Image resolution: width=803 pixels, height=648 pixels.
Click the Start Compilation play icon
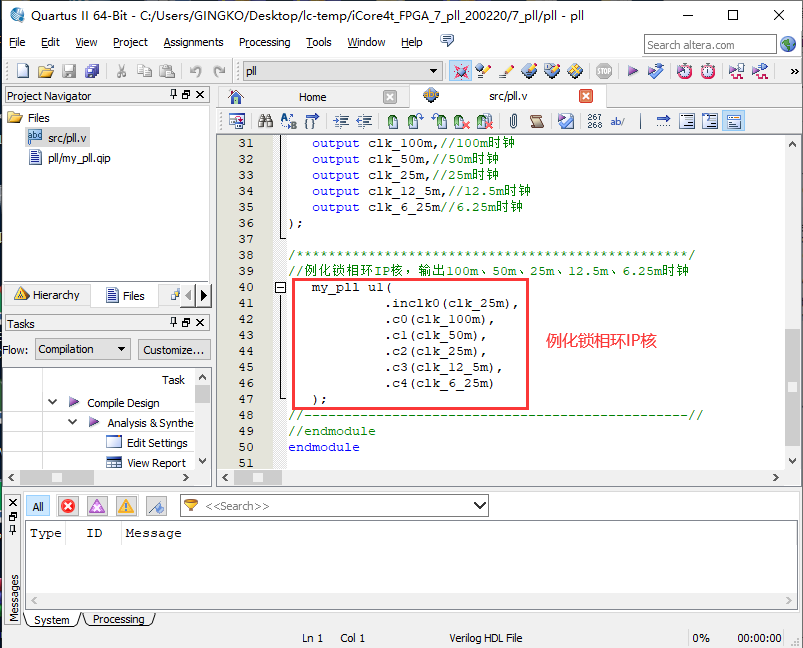coord(632,71)
